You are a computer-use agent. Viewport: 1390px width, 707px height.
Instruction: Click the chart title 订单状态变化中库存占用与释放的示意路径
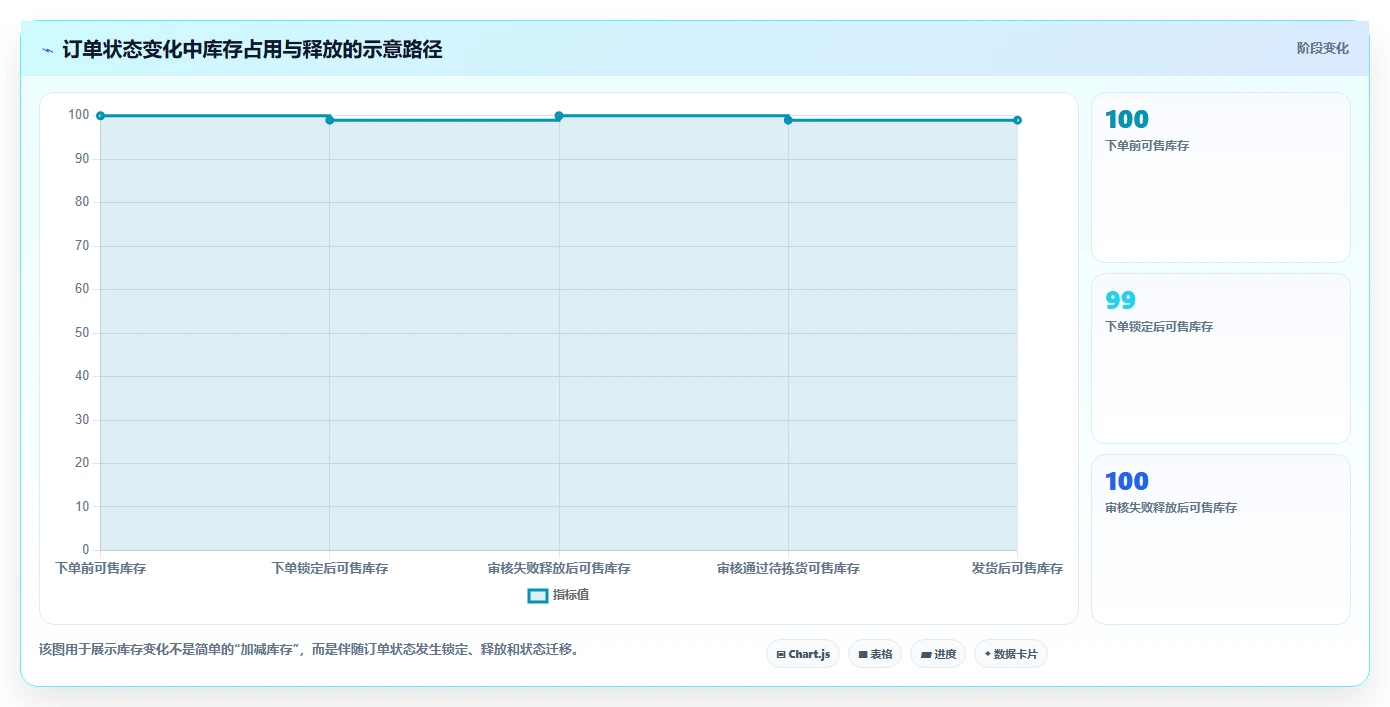pos(252,49)
